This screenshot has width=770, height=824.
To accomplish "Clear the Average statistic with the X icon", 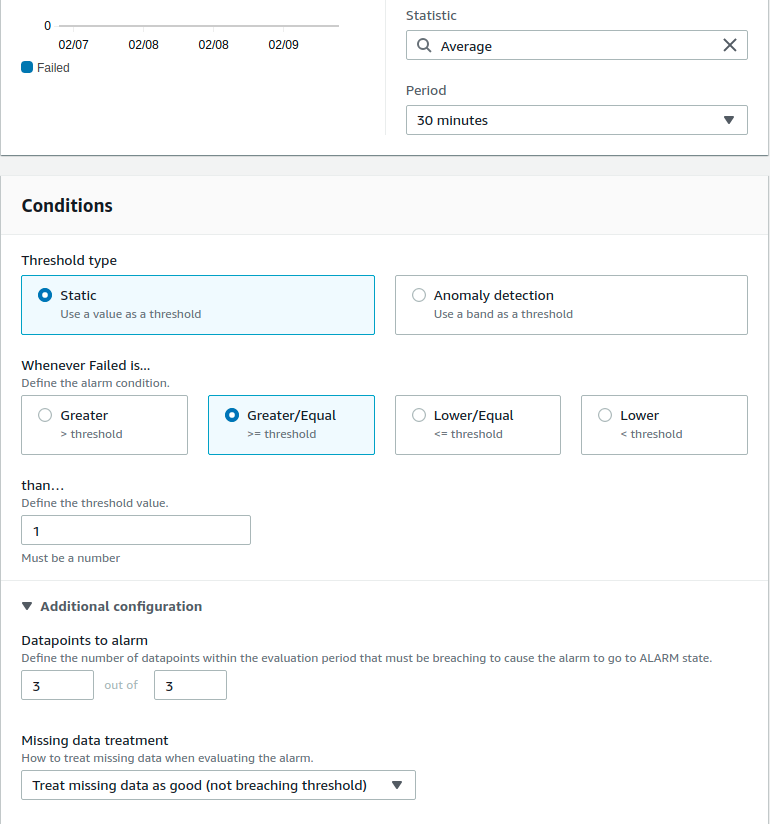I will [x=730, y=45].
